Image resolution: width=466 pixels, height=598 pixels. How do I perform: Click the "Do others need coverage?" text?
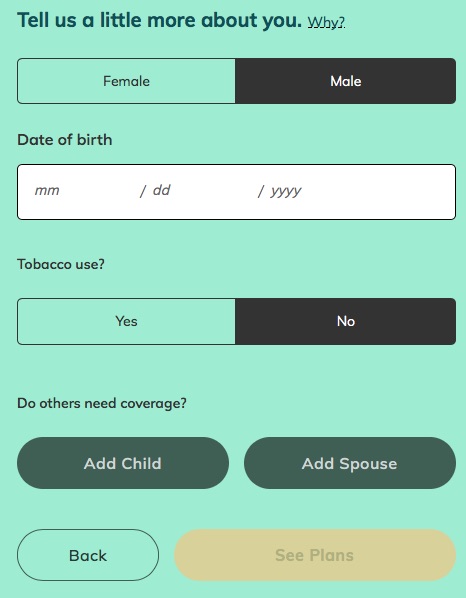click(102, 403)
